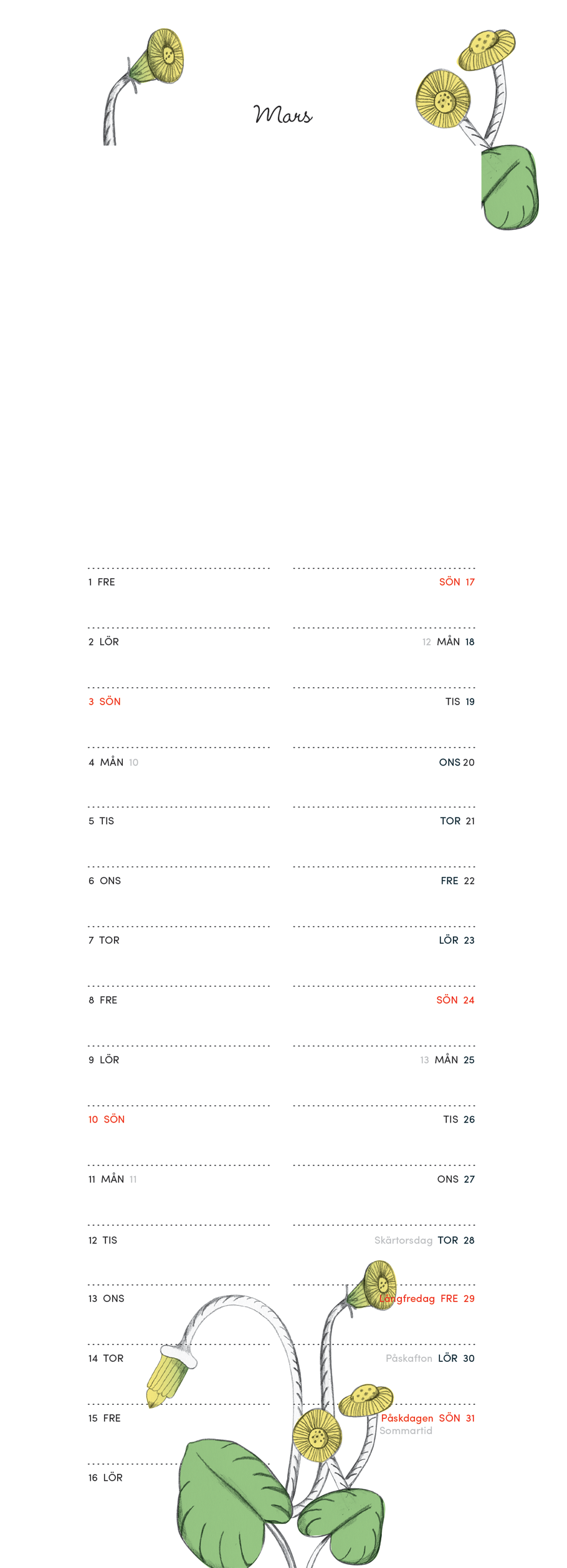The width and height of the screenshot is (567, 1568).
Task: Select the 1 FRE date entry
Action: (x=102, y=582)
